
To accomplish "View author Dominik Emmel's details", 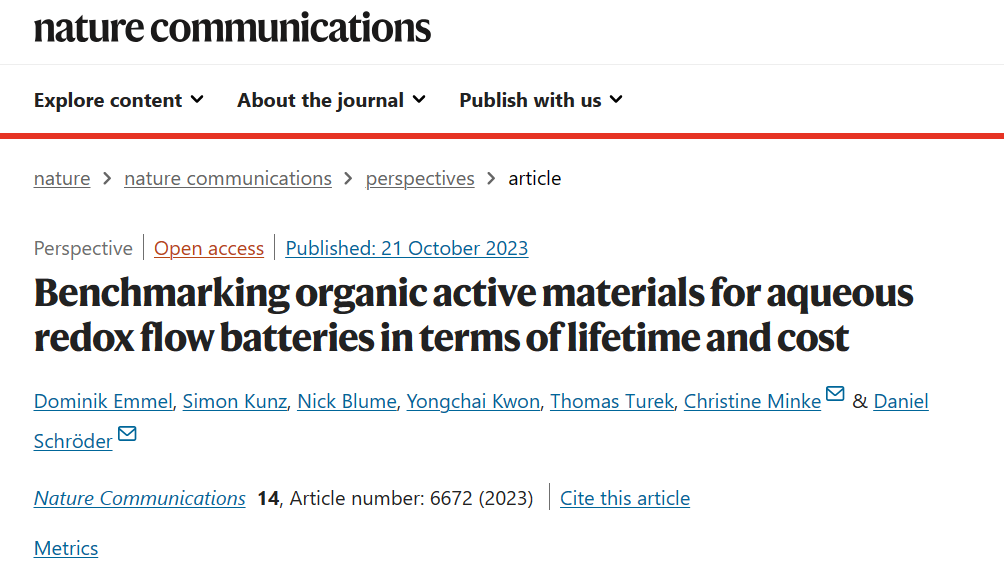I will 103,401.
